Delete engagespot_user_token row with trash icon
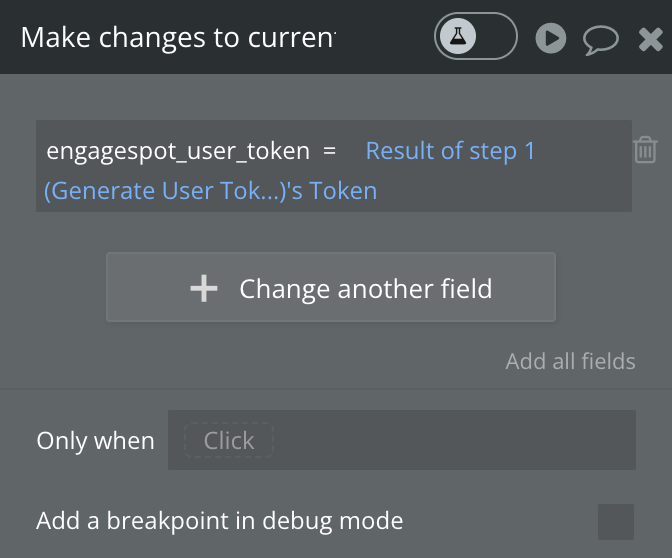The image size is (672, 558). (x=645, y=150)
